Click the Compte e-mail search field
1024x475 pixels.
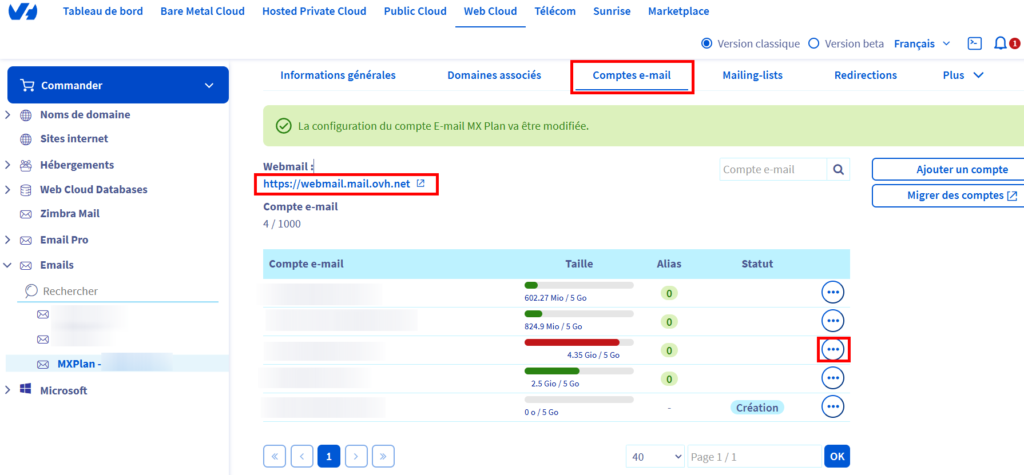773,169
